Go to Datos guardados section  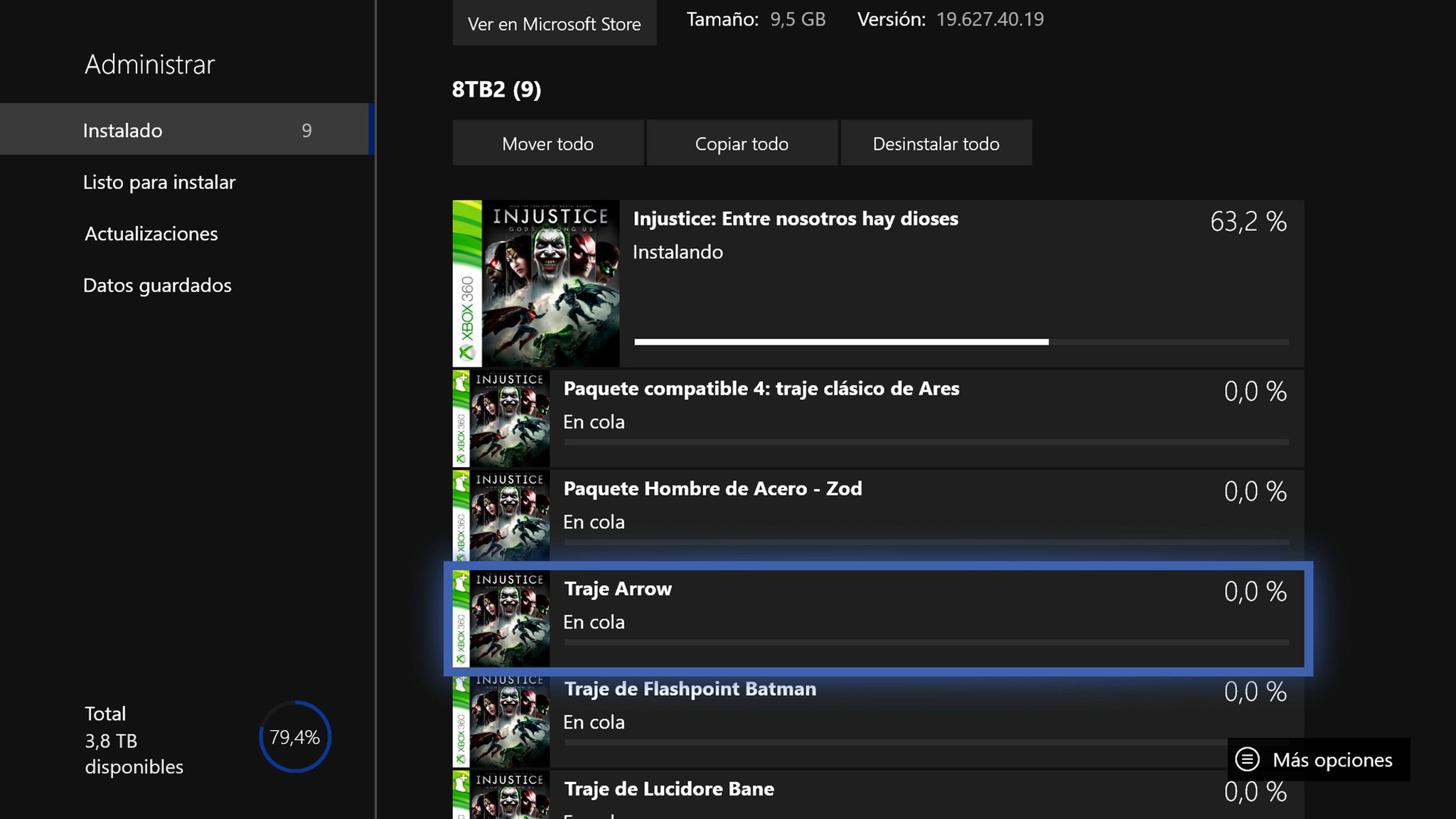pos(157,285)
